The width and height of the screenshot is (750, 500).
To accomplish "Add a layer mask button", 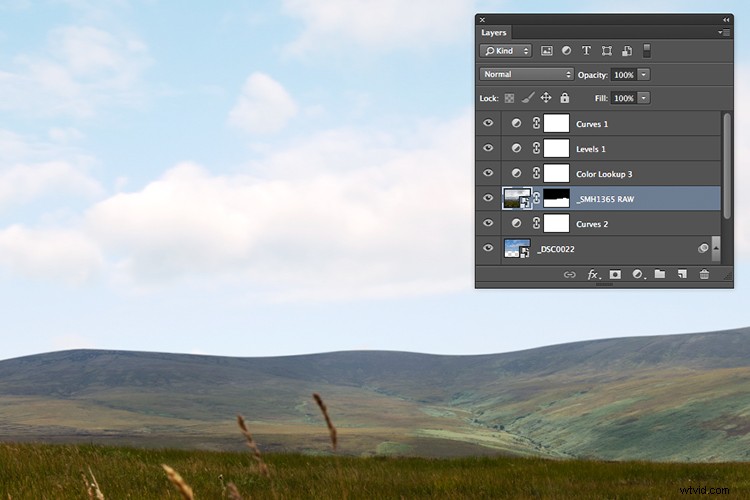I will (615, 274).
